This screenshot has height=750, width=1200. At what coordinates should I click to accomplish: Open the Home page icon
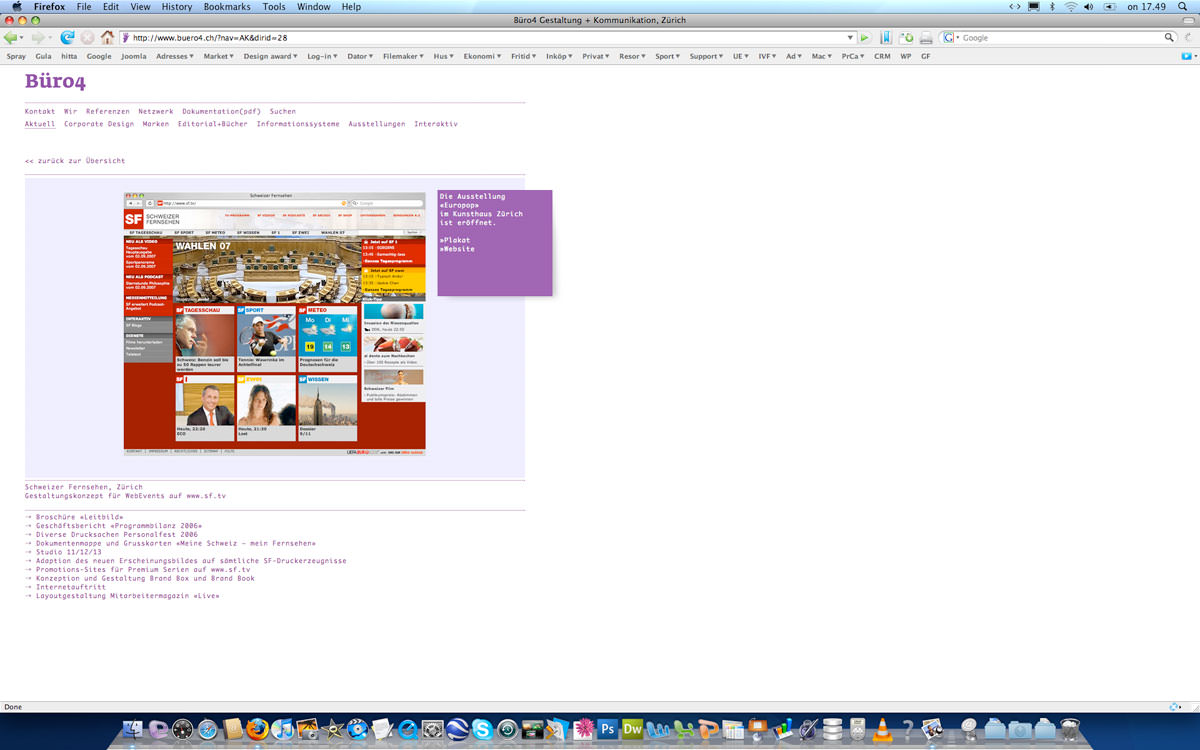[107, 37]
